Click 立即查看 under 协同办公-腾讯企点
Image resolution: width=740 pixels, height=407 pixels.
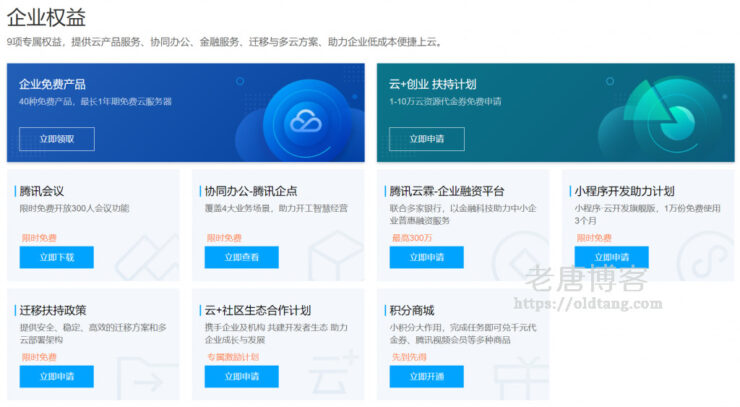pyautogui.click(x=242, y=257)
